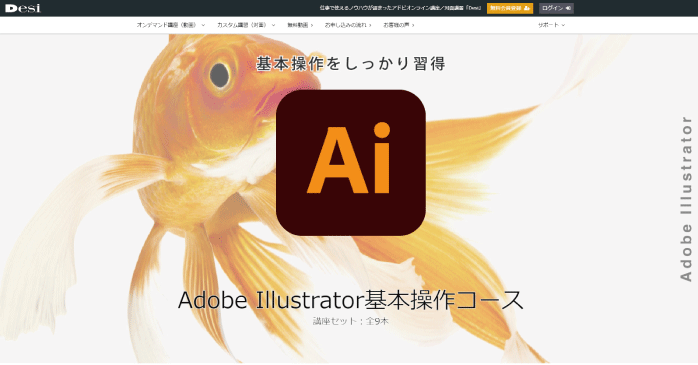Open the お客様の声 link

[399, 25]
